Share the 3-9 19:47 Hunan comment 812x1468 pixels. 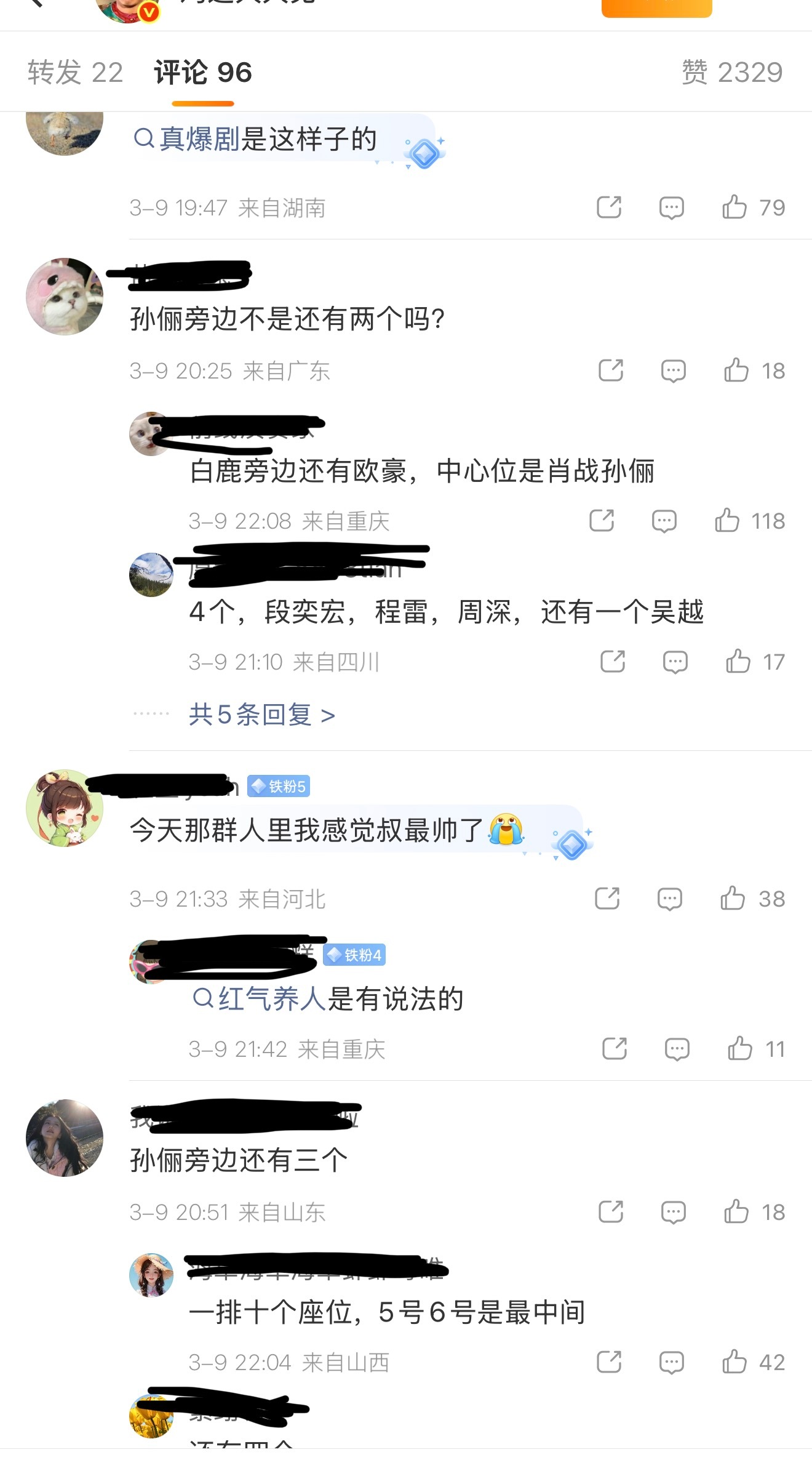click(609, 207)
